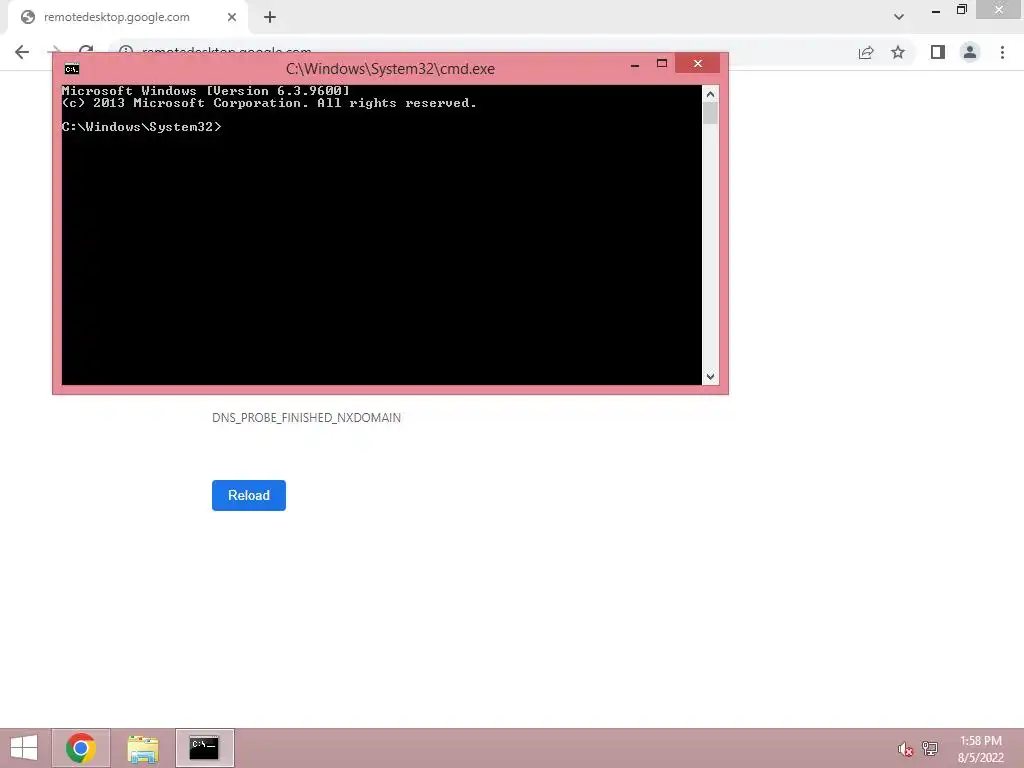Click the C:\Windows\System32> command prompt line
Image resolution: width=1024 pixels, height=768 pixels.
pos(142,127)
